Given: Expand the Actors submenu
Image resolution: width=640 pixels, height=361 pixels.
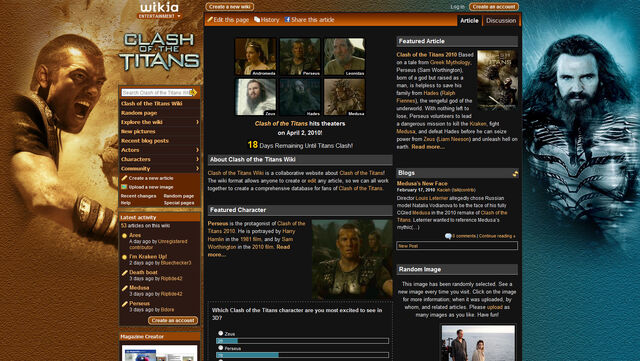Looking at the screenshot, I should coord(198,150).
